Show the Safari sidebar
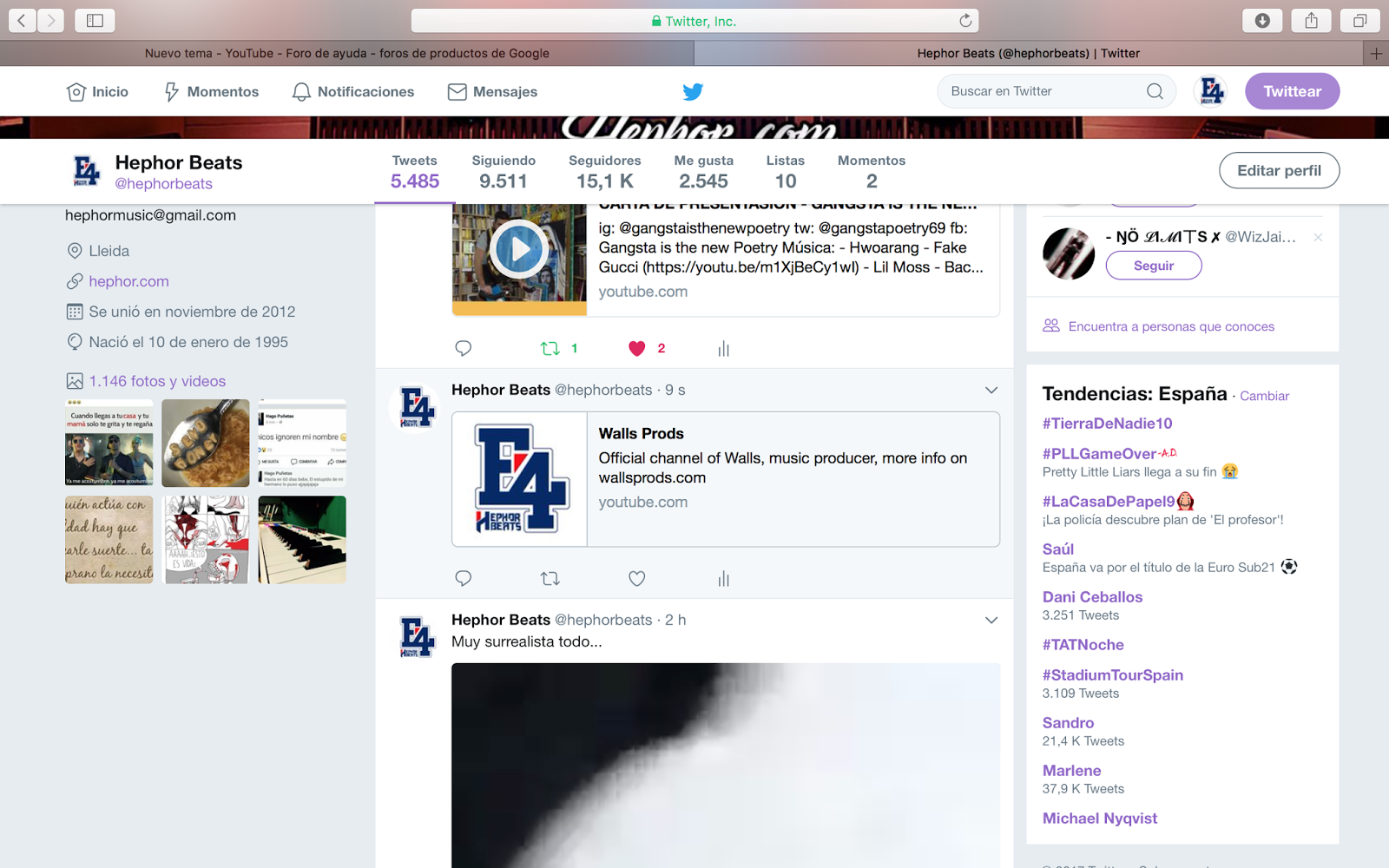Image resolution: width=1389 pixels, height=868 pixels. tap(95, 20)
